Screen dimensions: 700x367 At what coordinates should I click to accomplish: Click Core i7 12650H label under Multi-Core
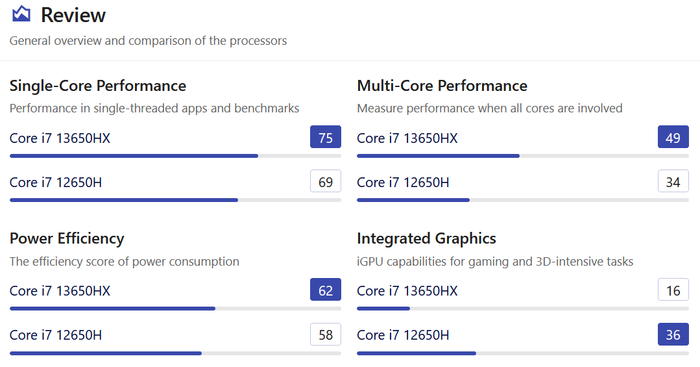click(403, 182)
